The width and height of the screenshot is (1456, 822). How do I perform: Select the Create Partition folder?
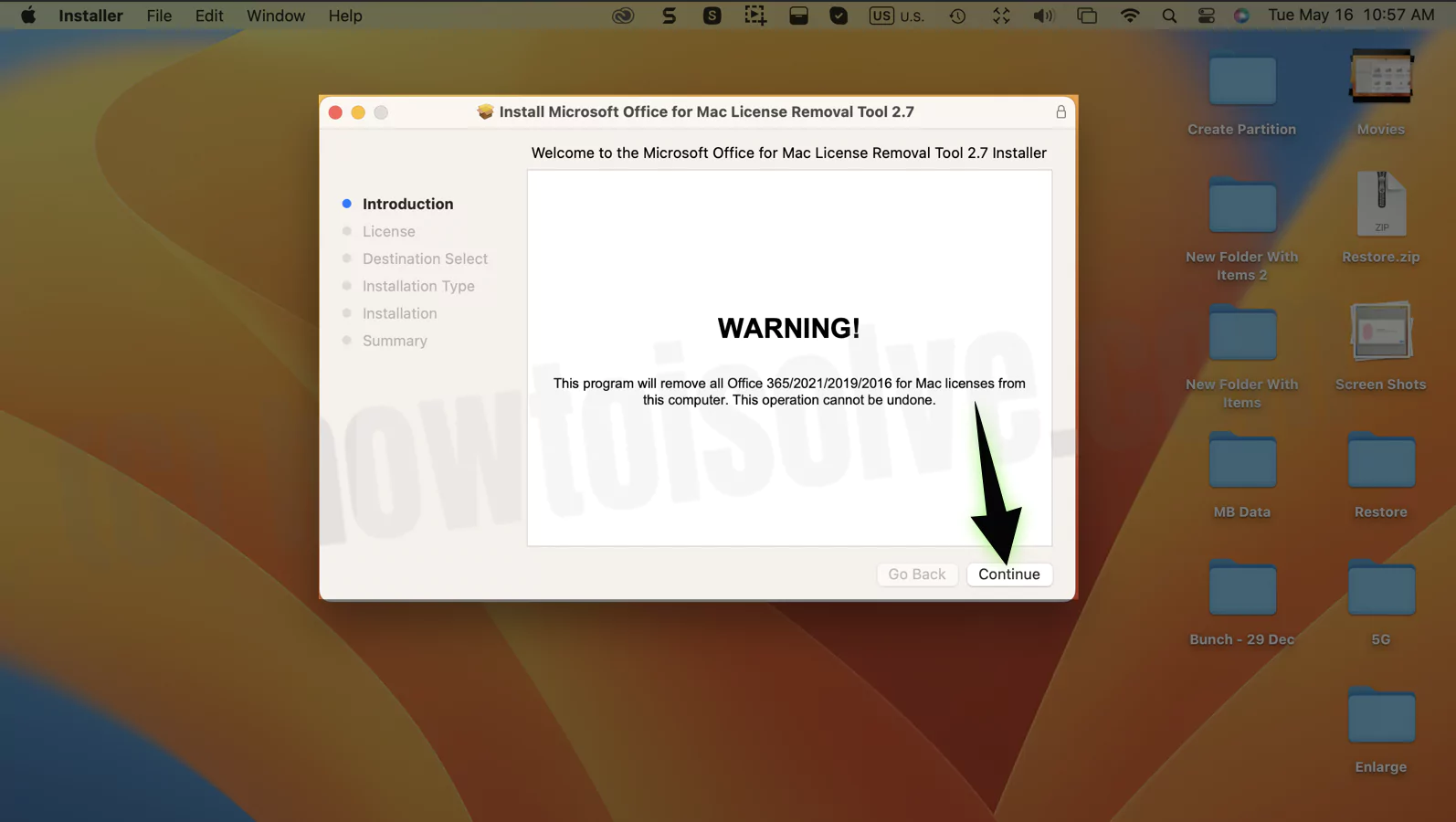[x=1241, y=82]
